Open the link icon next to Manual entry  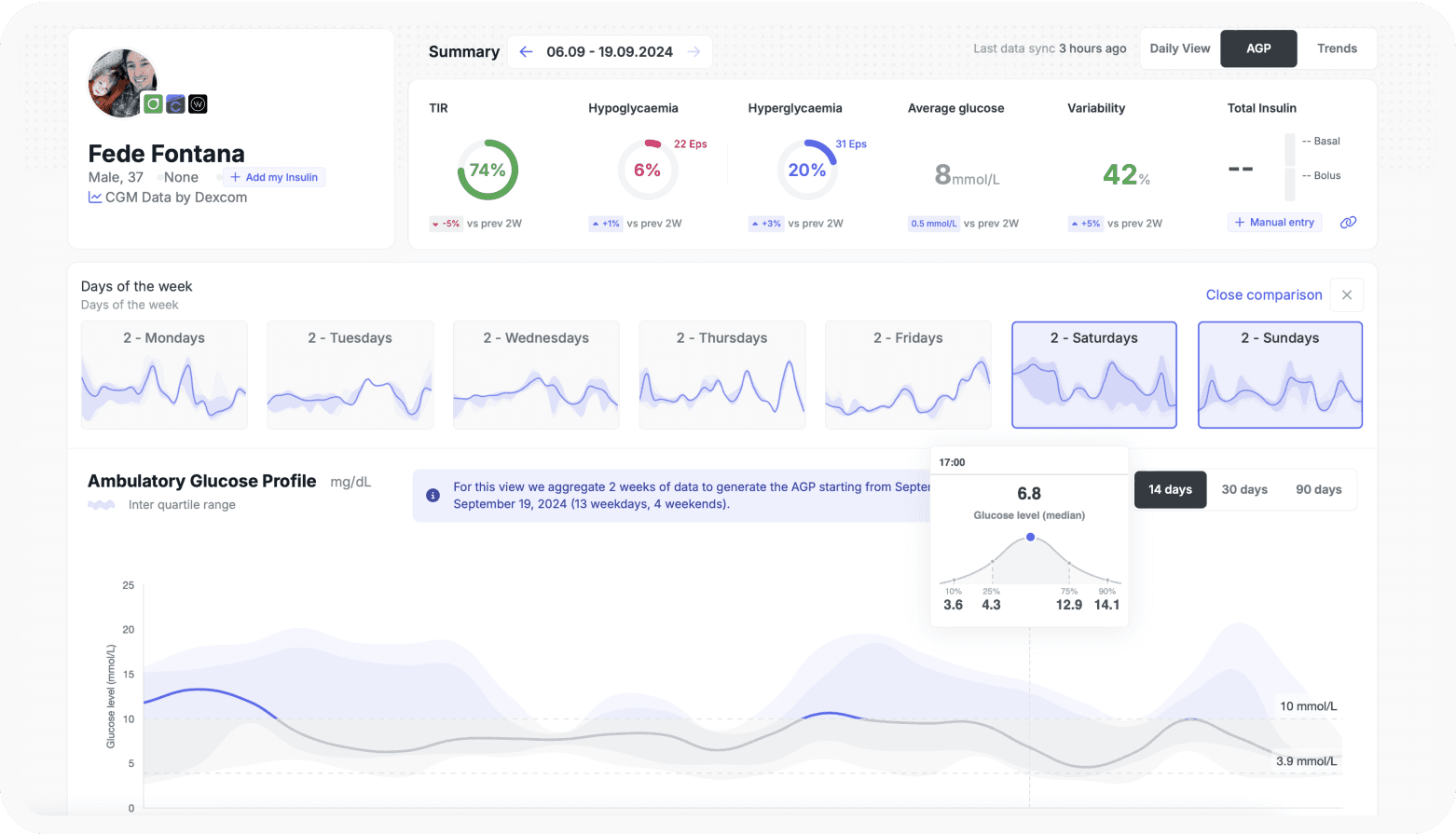[x=1348, y=222]
